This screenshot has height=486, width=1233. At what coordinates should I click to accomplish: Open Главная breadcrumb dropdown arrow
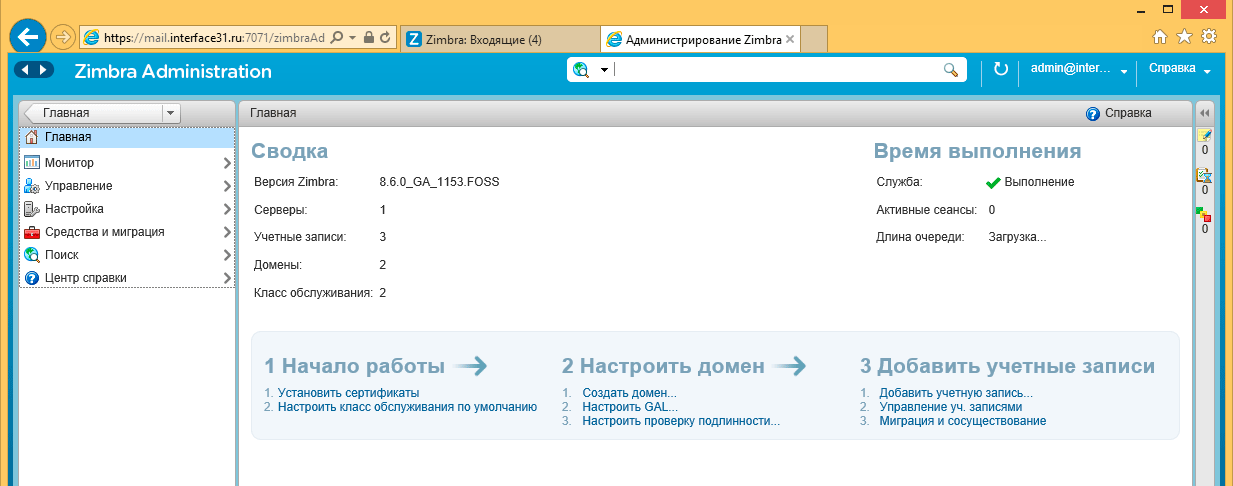[170, 113]
